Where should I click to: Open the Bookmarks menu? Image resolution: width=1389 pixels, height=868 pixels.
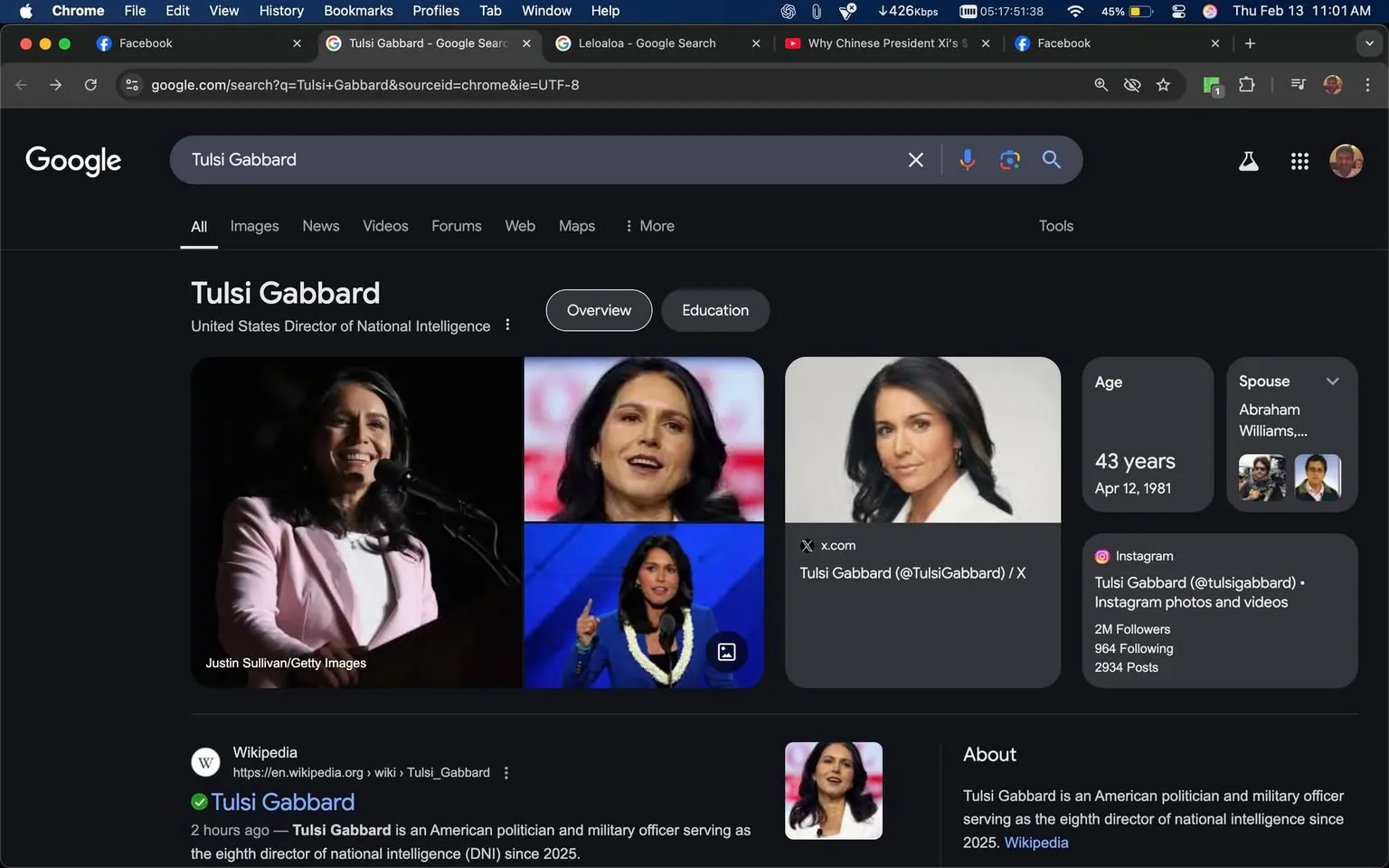(358, 11)
